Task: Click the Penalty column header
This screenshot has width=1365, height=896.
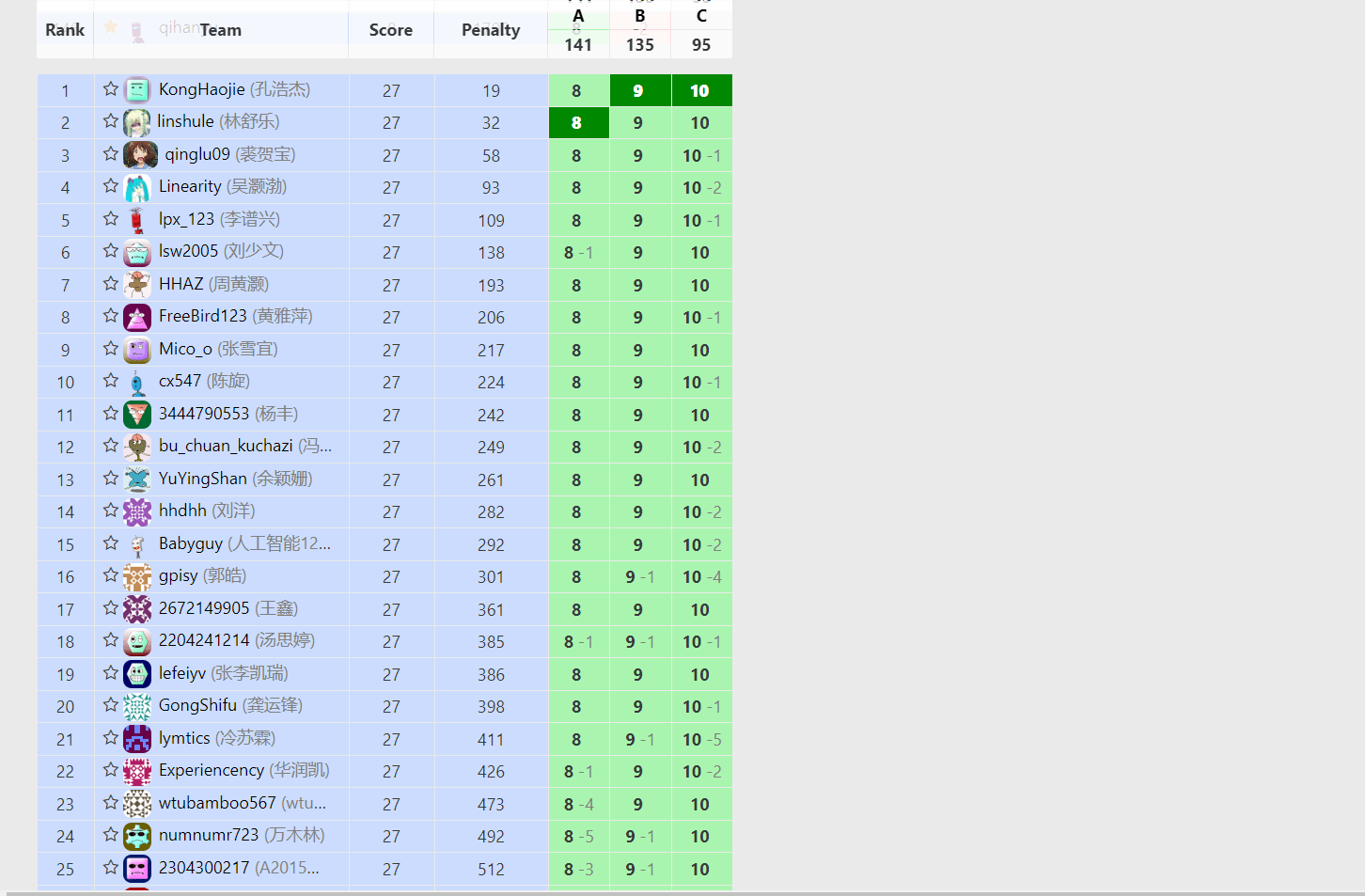Action: (490, 30)
